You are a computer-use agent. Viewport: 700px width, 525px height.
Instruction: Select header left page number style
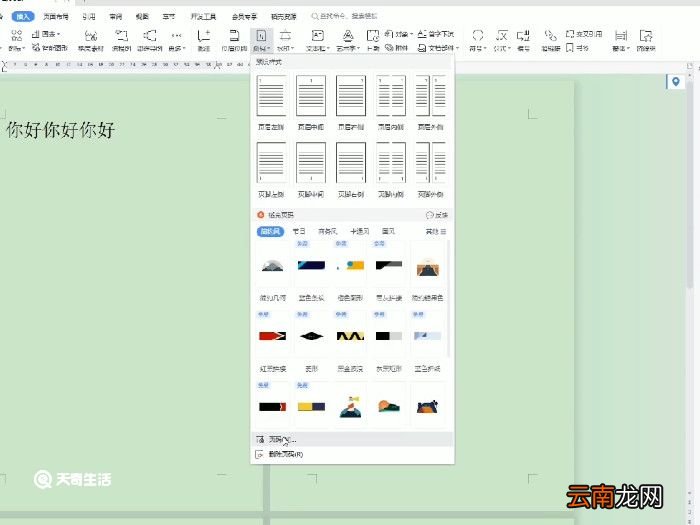tap(271, 102)
